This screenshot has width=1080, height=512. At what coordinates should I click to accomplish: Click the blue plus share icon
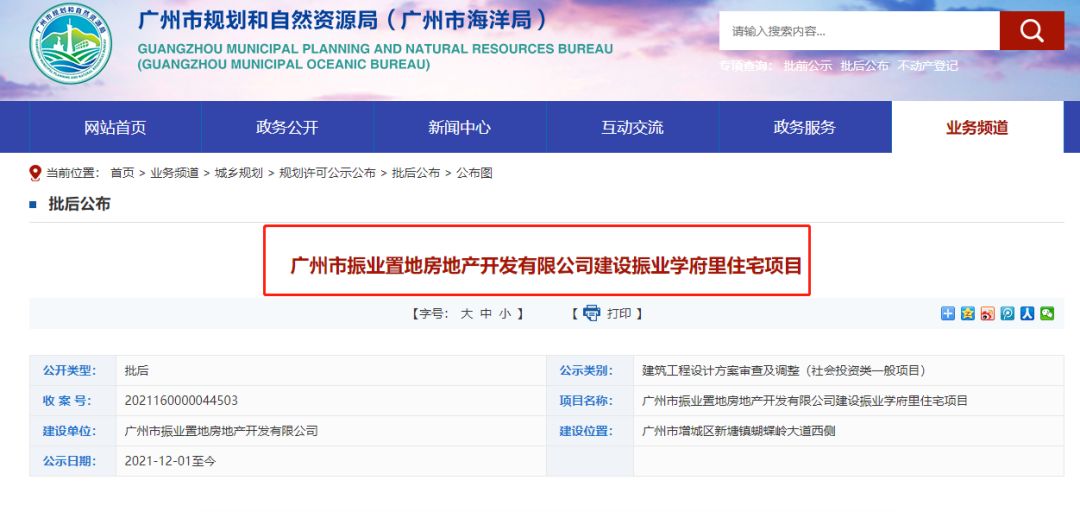[948, 313]
